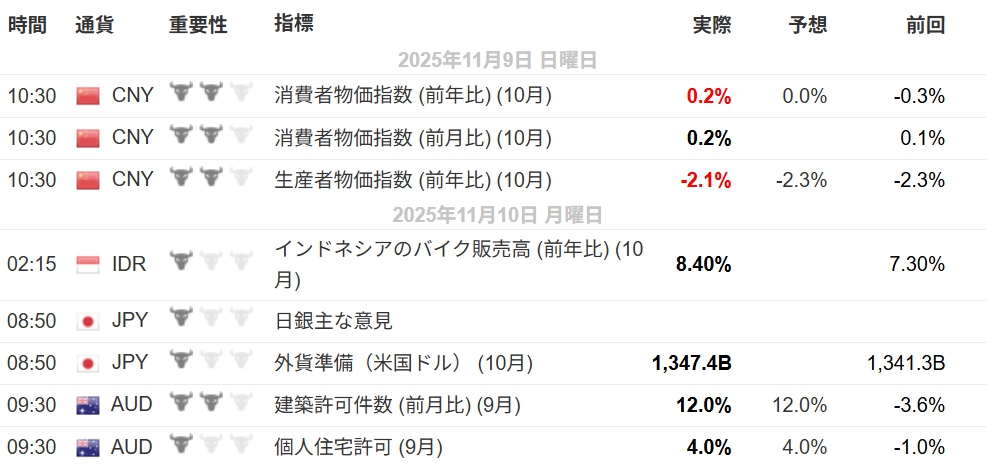The width and height of the screenshot is (987, 465).
Task: Click Australia flag in 建築許可件数 row
Action: click(89, 406)
